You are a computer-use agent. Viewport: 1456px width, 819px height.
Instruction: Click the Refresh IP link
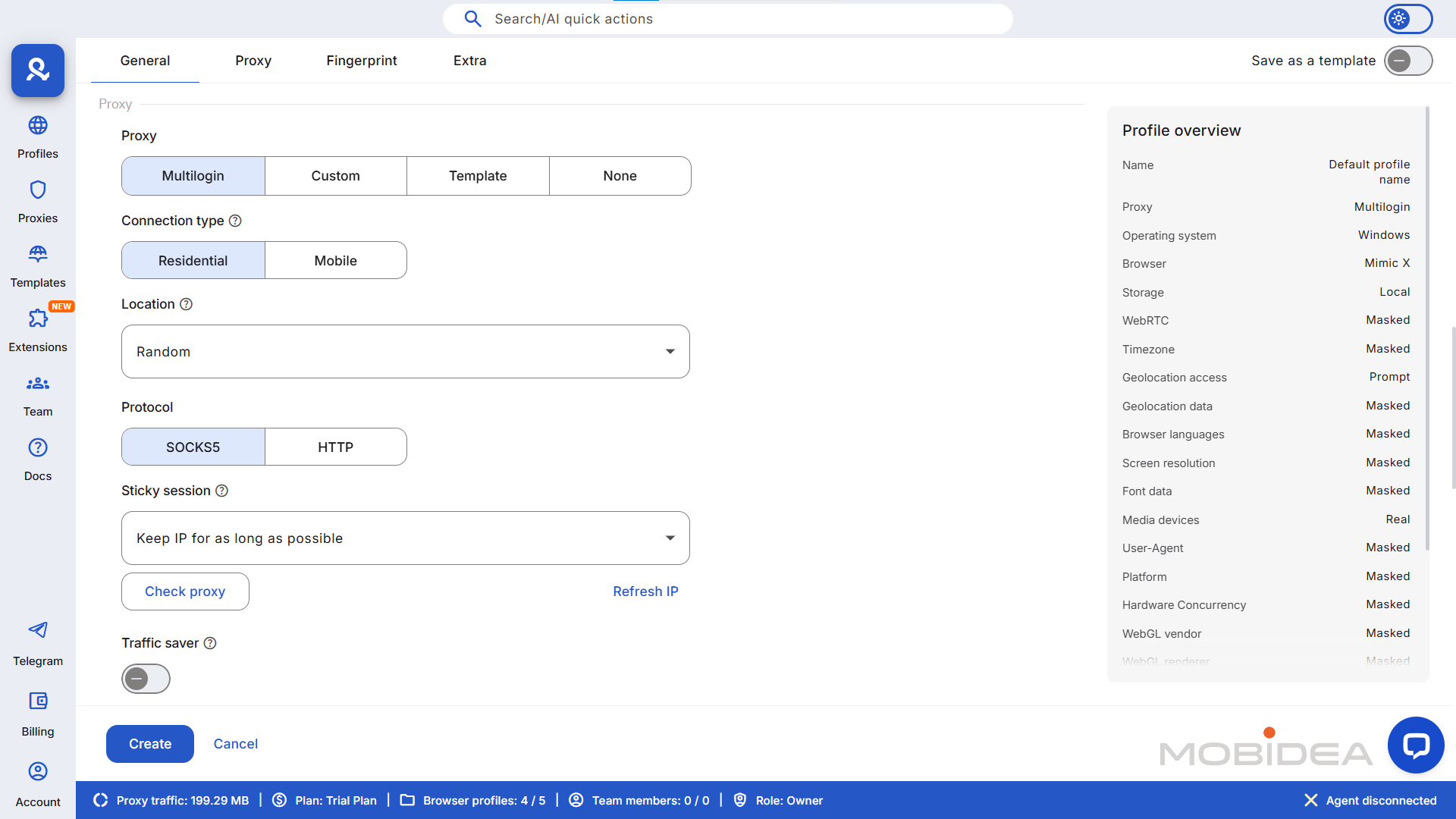coord(645,591)
